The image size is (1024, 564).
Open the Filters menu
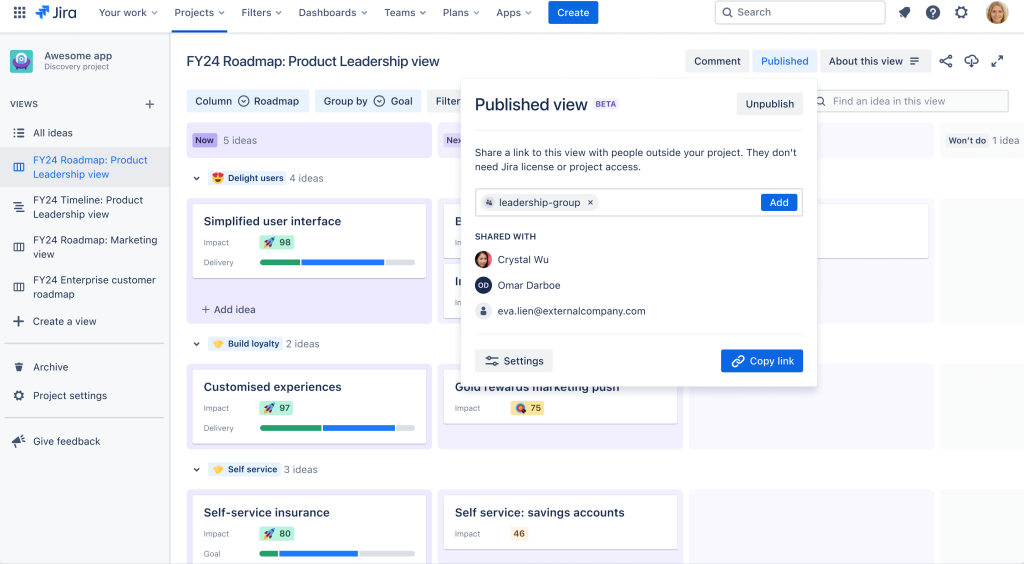pyautogui.click(x=261, y=12)
